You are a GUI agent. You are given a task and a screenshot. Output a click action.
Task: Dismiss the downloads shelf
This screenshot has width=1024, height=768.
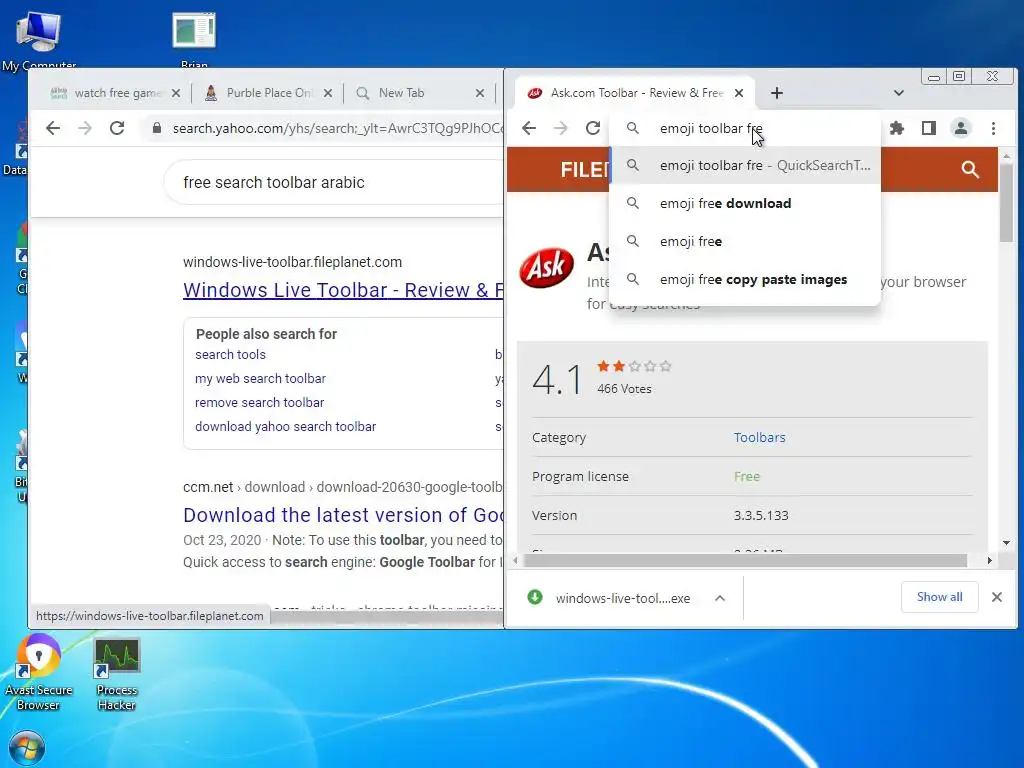pyautogui.click(x=997, y=597)
